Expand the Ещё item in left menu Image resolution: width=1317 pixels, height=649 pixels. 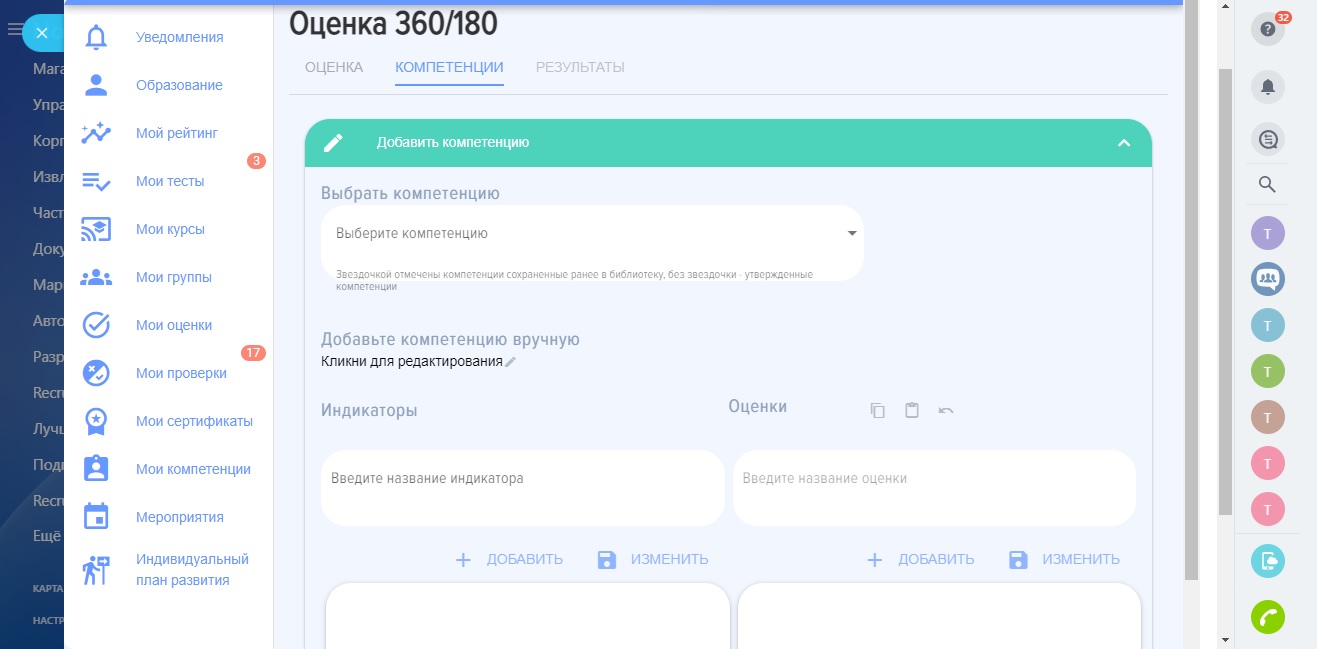click(x=47, y=536)
